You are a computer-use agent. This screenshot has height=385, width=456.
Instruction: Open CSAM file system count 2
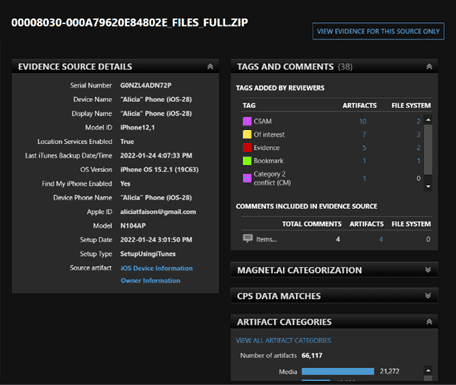click(x=418, y=121)
